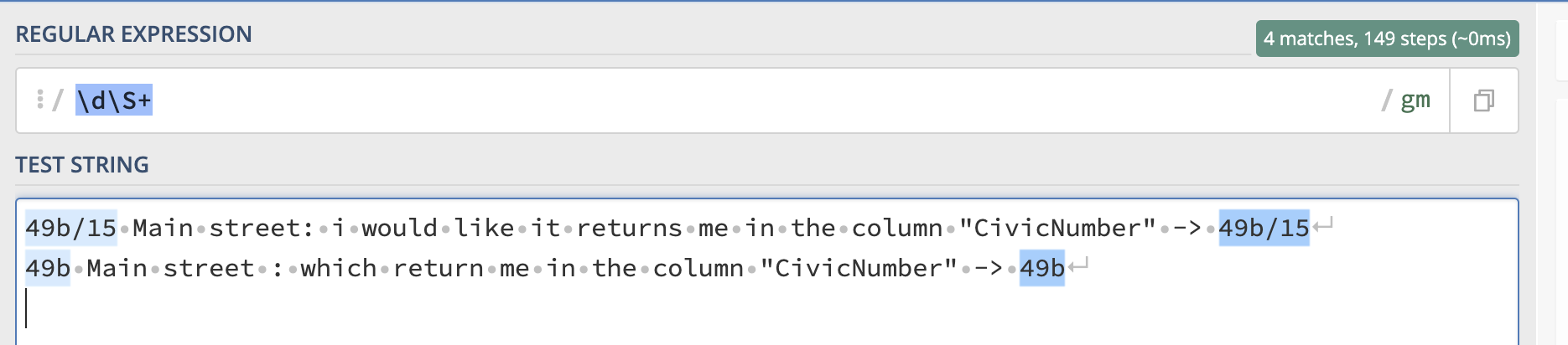Open the delimiter options dots menu
This screenshot has height=345, width=1568.
(x=39, y=100)
